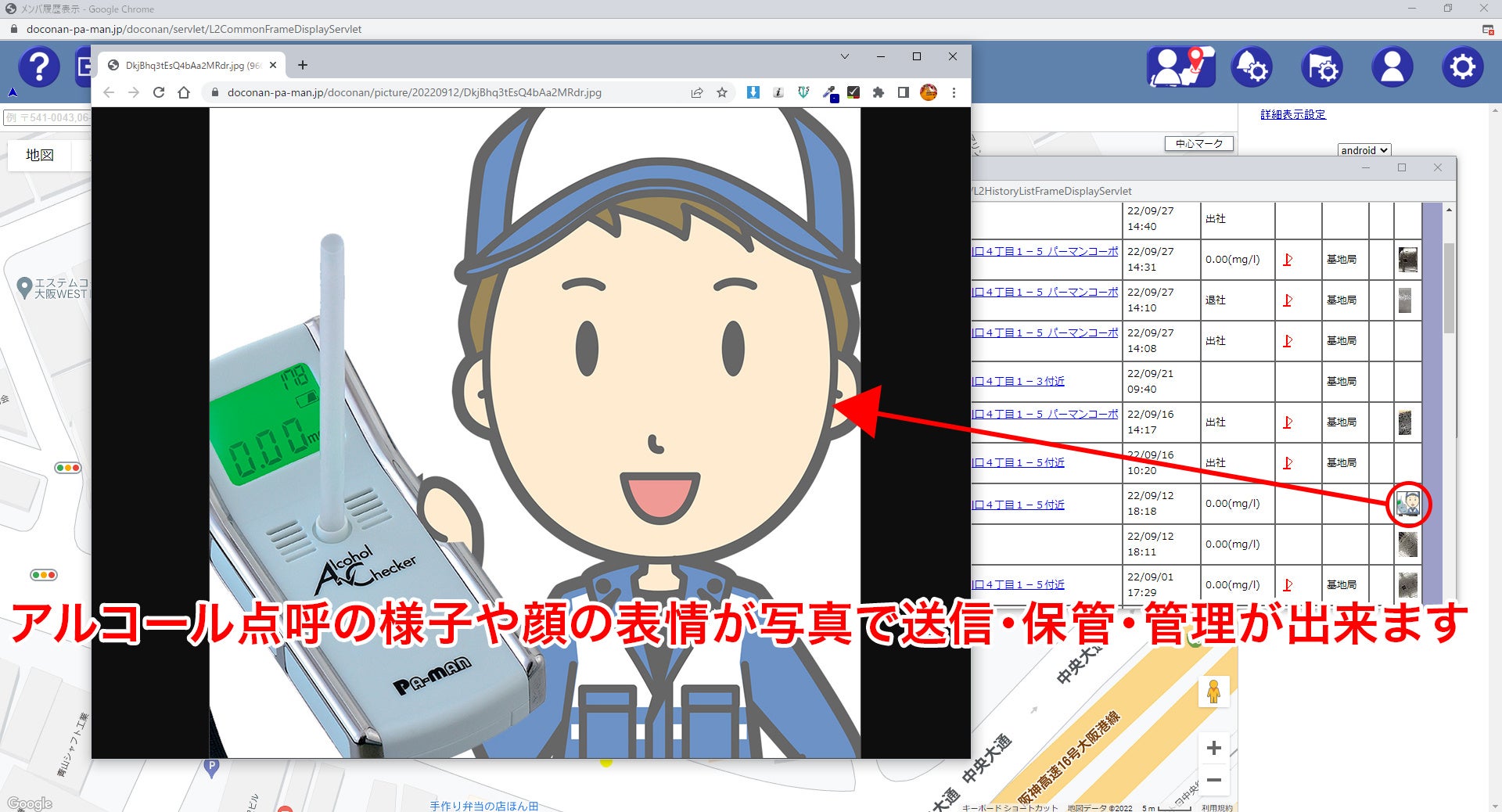Screen dimensions: 1502x812
Task: Open the 手作り弁当の店ほん田 map label
Action: [483, 806]
